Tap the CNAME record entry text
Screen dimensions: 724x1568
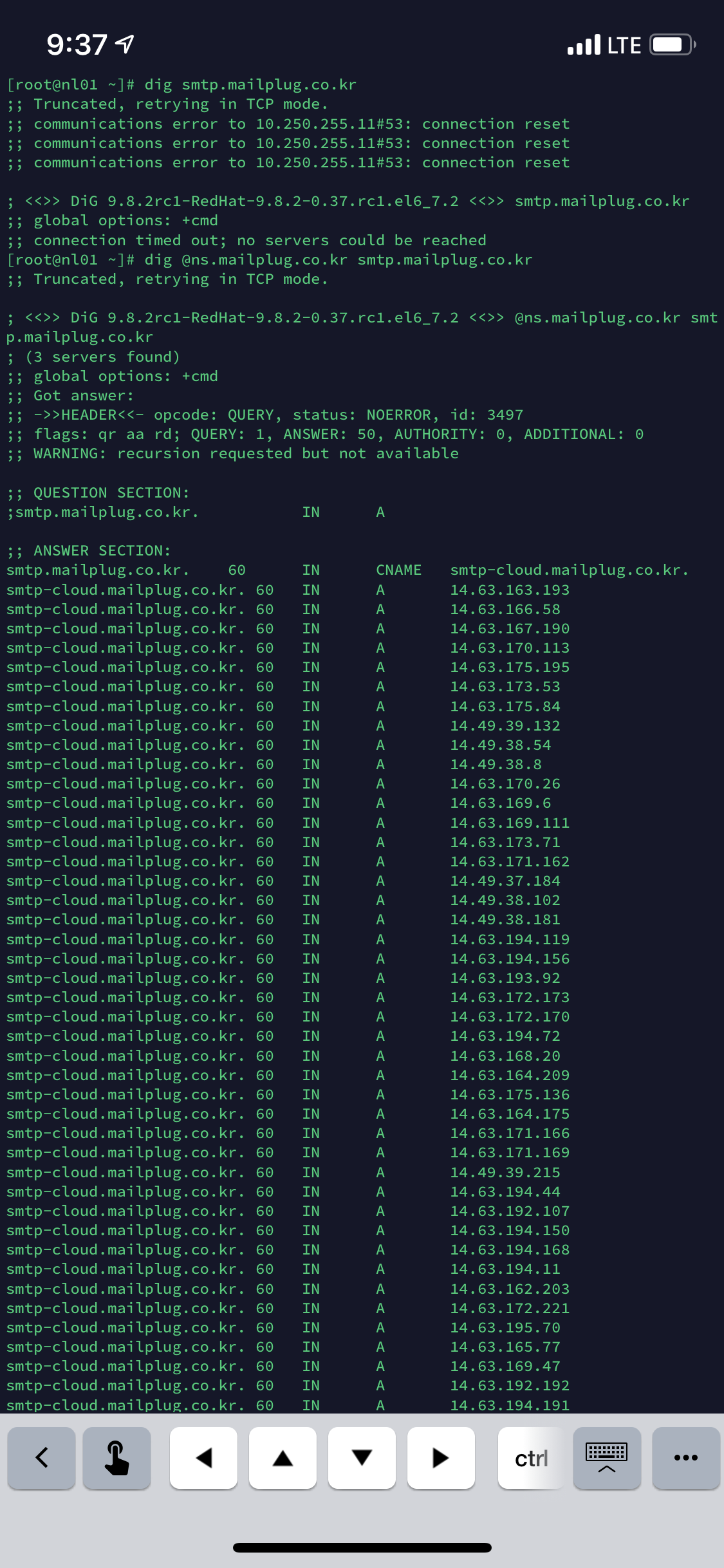click(399, 570)
